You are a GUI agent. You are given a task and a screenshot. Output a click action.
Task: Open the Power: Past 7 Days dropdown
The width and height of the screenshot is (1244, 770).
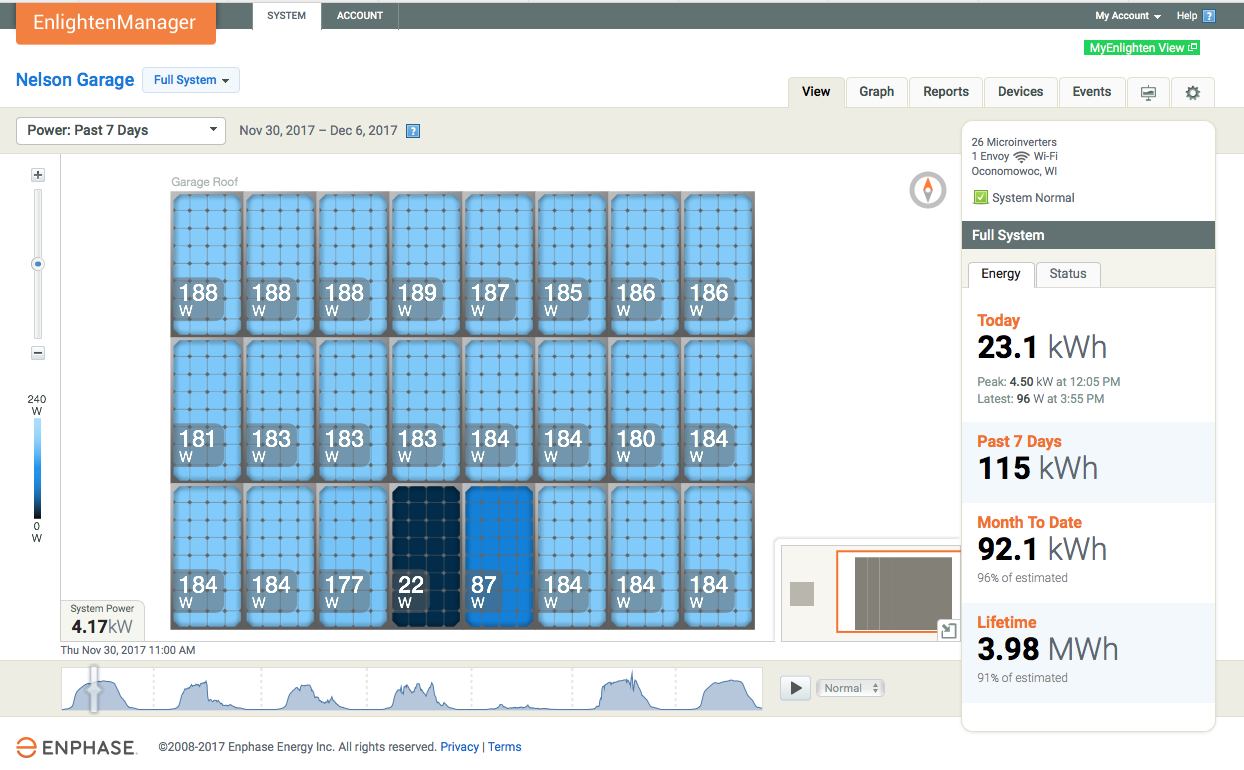click(x=121, y=131)
